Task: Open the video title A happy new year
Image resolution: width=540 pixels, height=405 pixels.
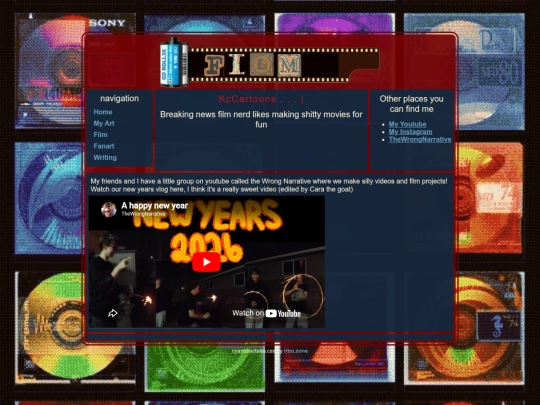Action: coord(154,206)
